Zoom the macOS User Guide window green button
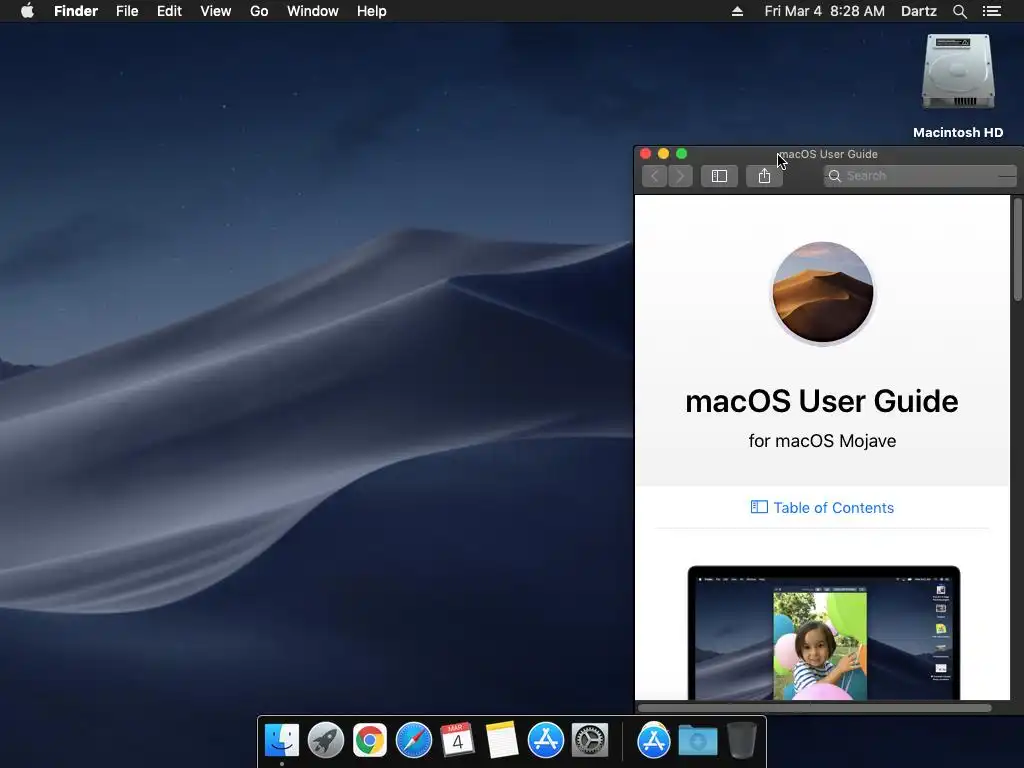 (682, 153)
